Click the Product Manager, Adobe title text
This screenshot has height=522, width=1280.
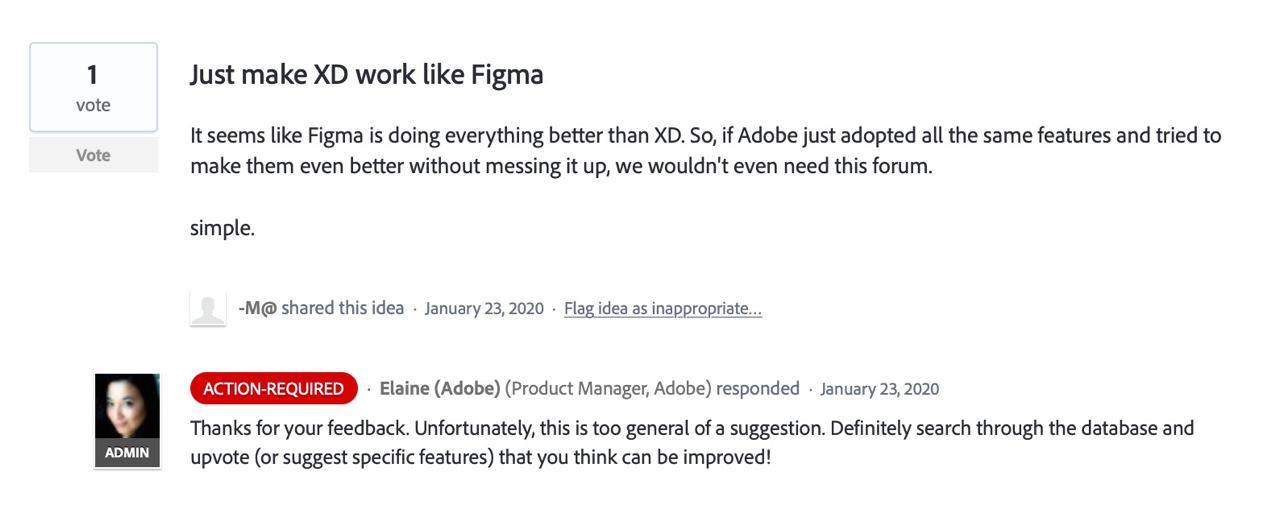tap(608, 388)
